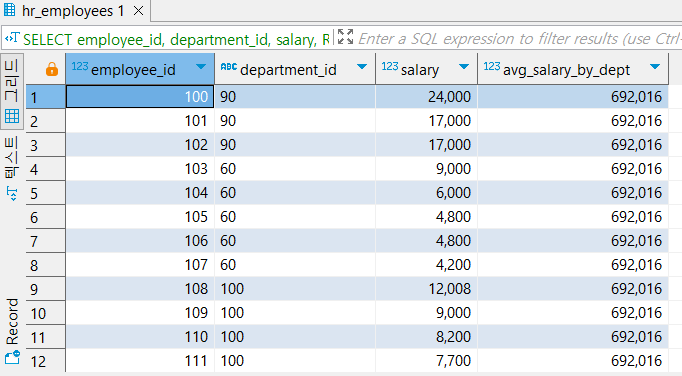Image resolution: width=682 pixels, height=376 pixels.
Task: Select salary cell 24,000
Action: pyautogui.click(x=426, y=97)
